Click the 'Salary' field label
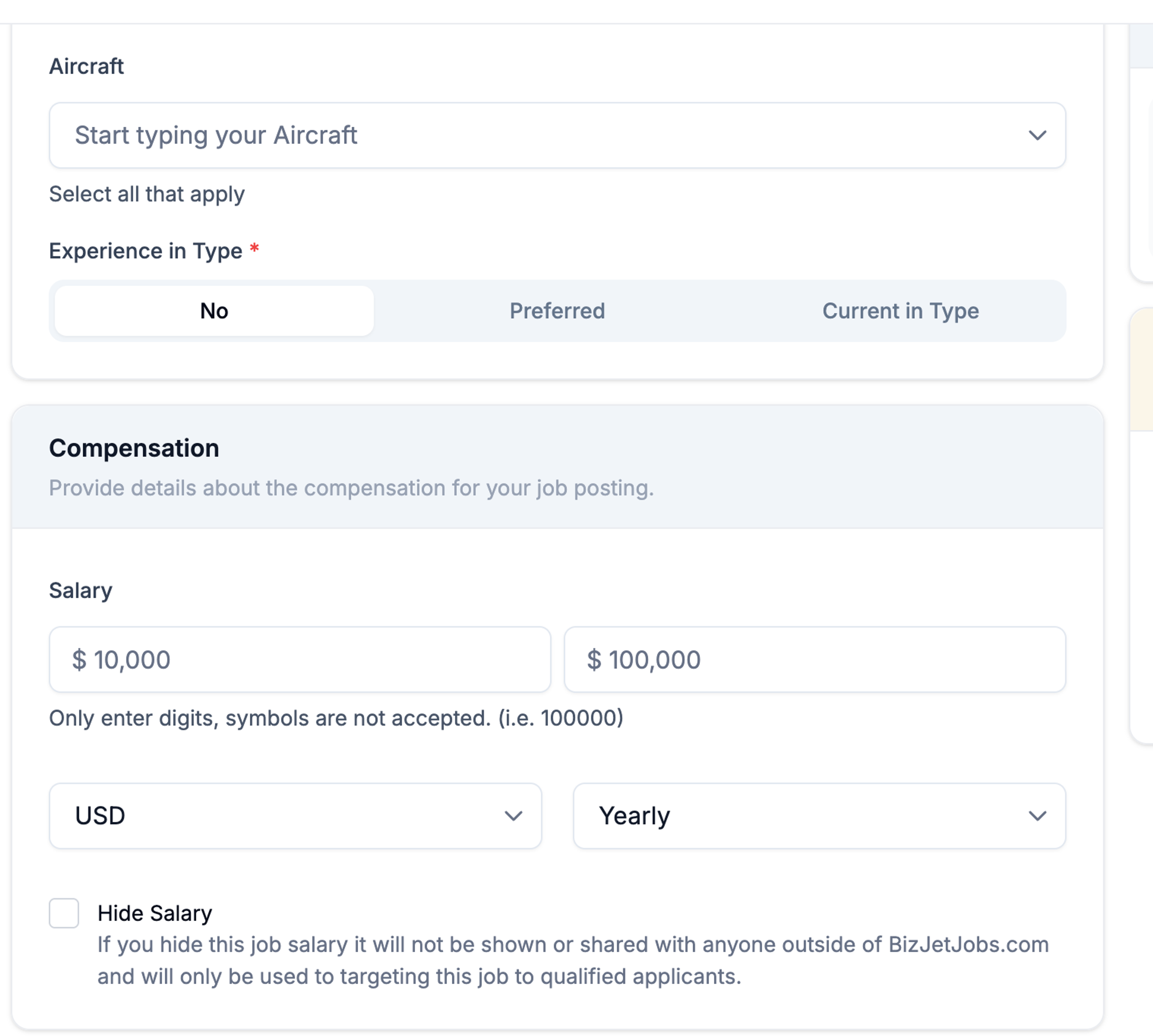1153x1036 pixels. (81, 591)
